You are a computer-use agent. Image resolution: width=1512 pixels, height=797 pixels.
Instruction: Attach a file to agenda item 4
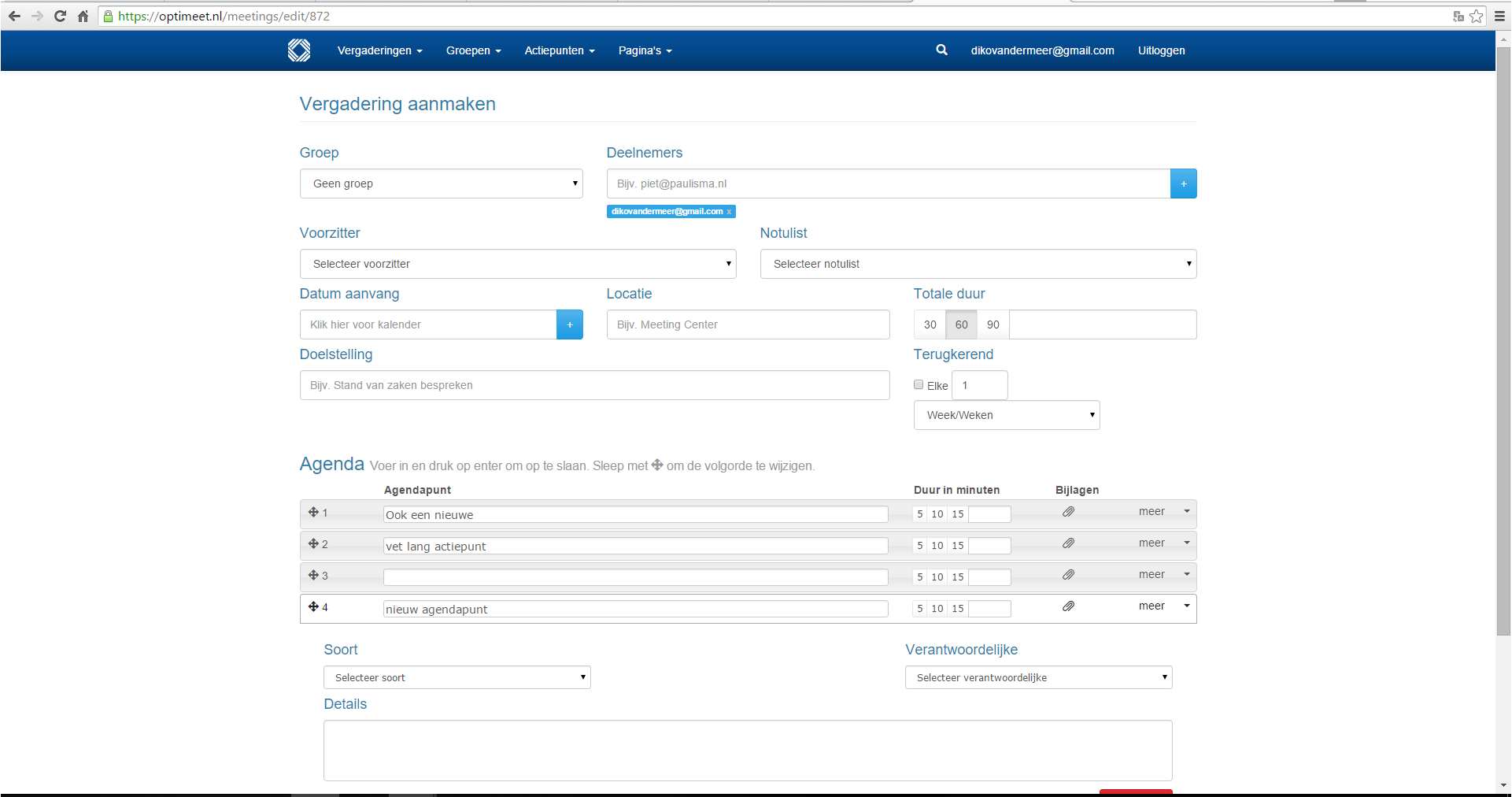tap(1068, 606)
